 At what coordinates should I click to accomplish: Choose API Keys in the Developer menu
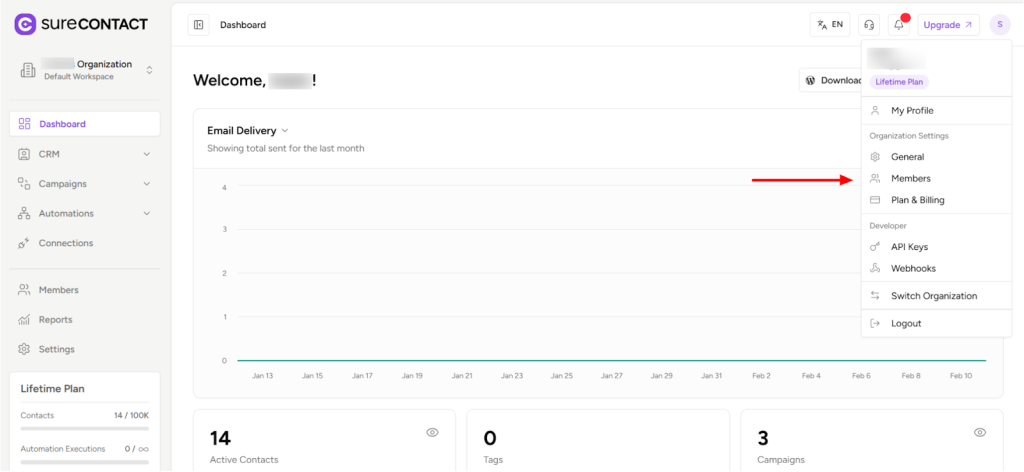909,247
